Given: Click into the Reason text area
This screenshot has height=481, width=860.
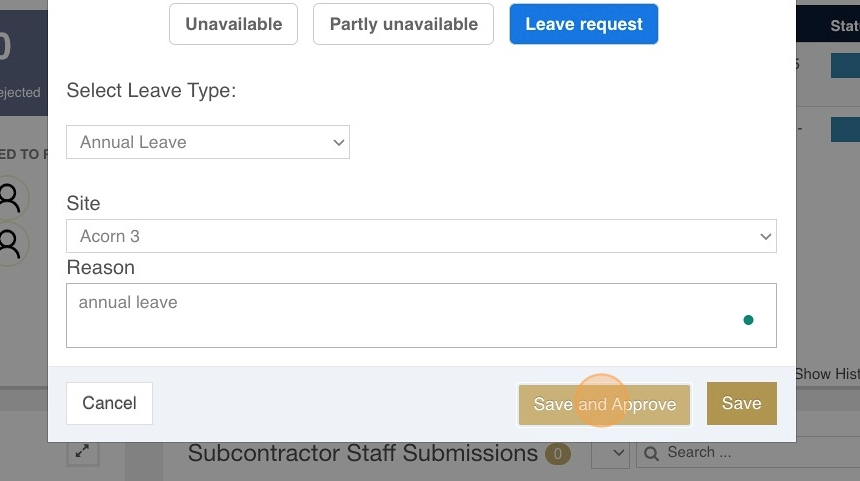Looking at the screenshot, I should click(x=421, y=315).
